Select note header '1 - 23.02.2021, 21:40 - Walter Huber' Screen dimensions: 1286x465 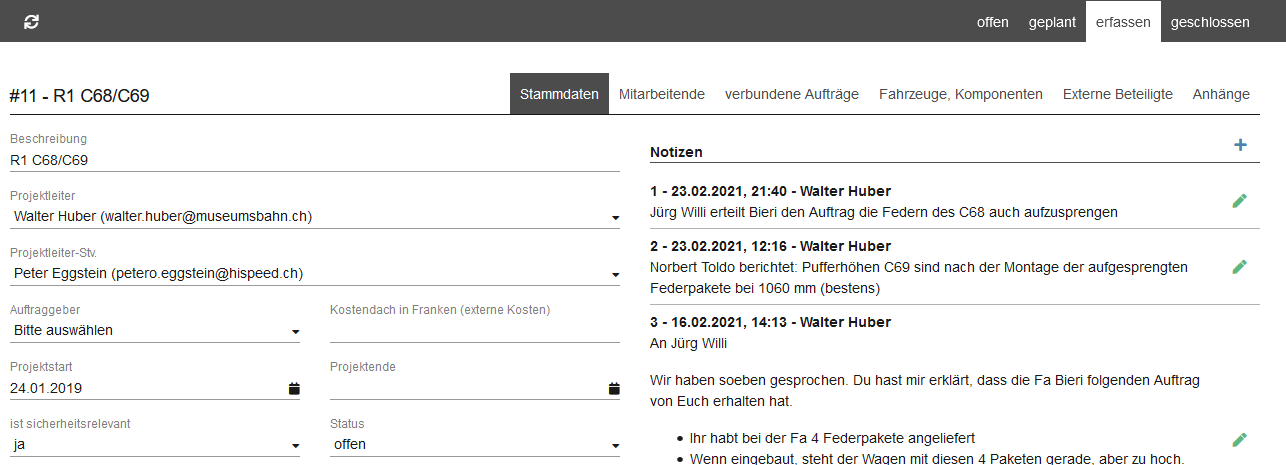[x=770, y=191]
